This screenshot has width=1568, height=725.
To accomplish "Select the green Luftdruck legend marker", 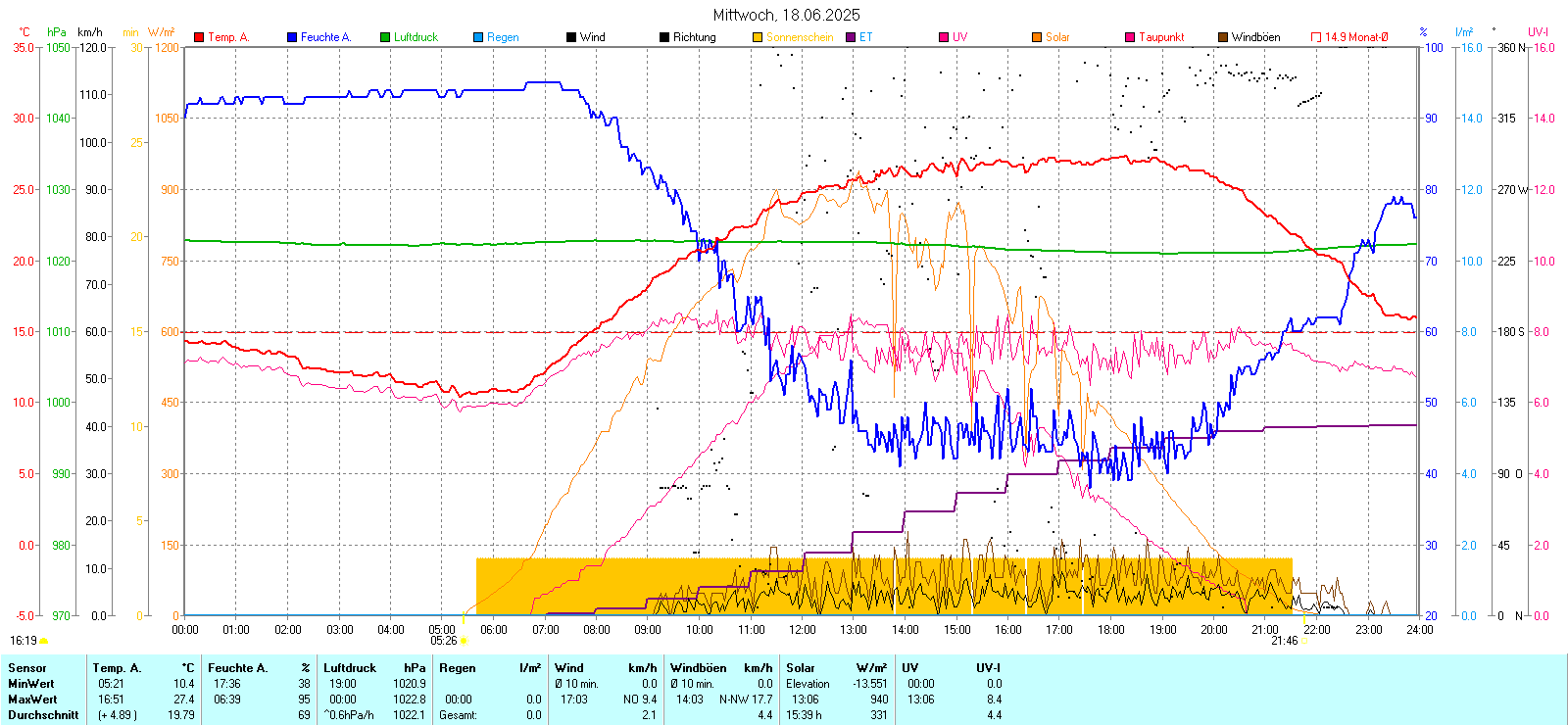I will point(385,37).
